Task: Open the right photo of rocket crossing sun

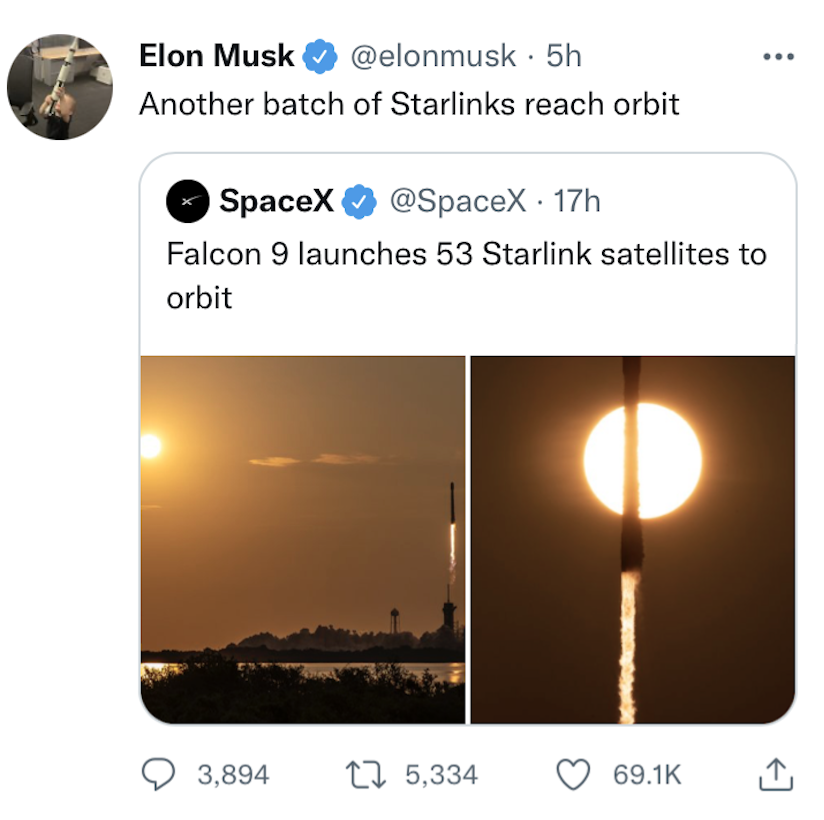Action: 633,539
